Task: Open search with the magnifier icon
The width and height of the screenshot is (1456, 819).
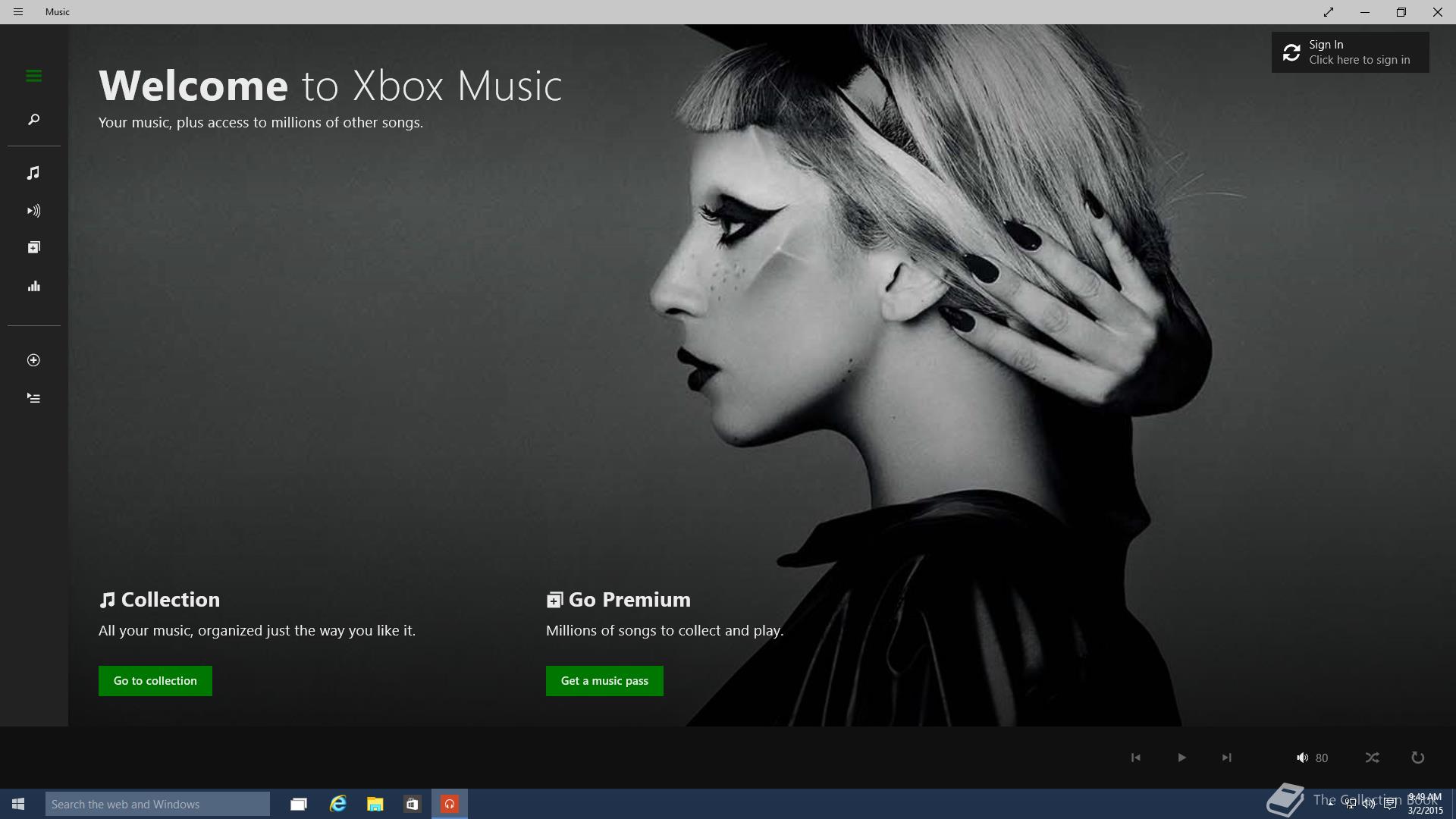Action: 33,120
